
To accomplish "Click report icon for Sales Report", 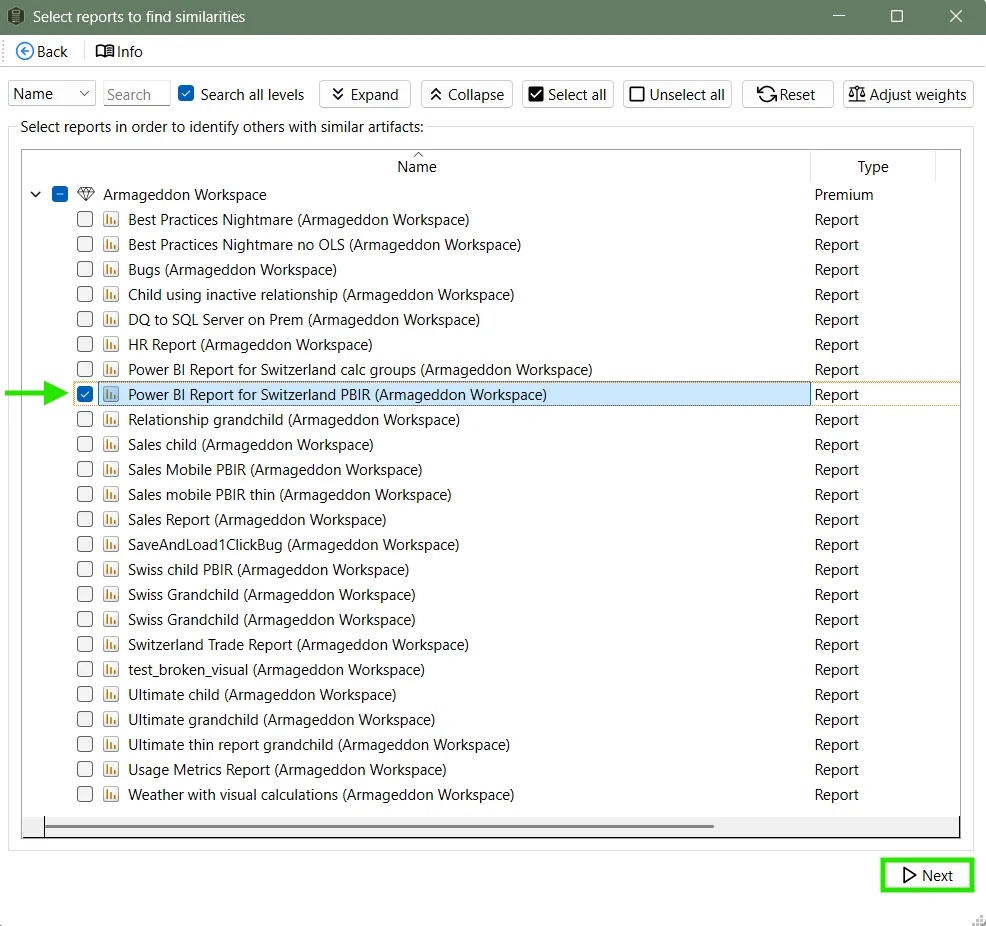I will click(x=111, y=519).
